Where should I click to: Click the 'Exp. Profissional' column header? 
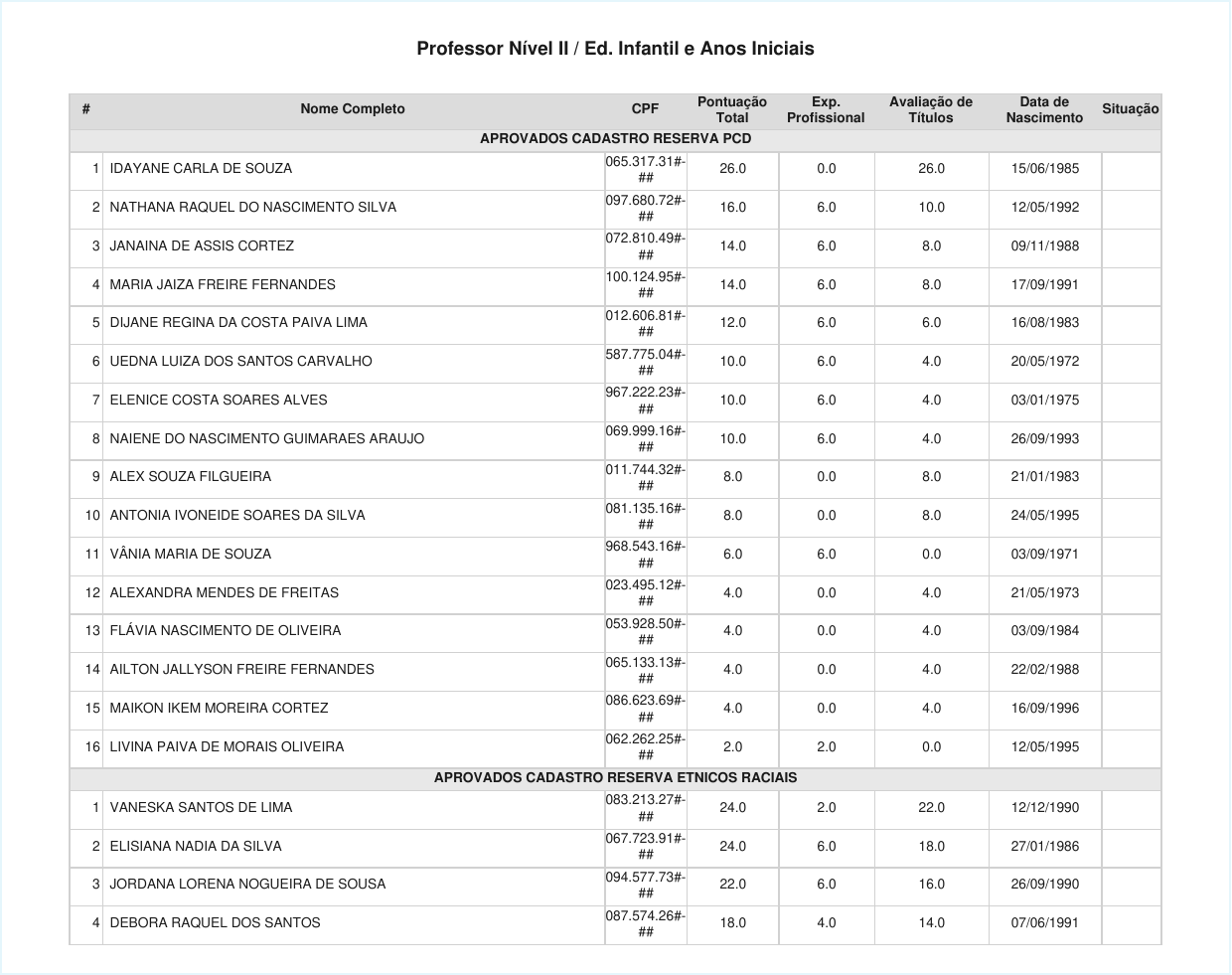[826, 109]
